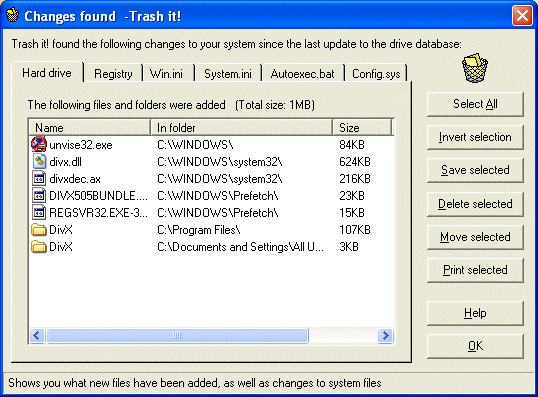
Task: Click the Delete selected button
Action: point(475,204)
